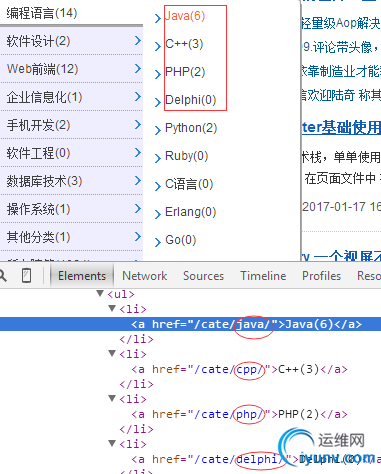Viewport: 381px width, 474px height.
Task: Click the inspect element magnifier icon
Action: (x=3, y=276)
